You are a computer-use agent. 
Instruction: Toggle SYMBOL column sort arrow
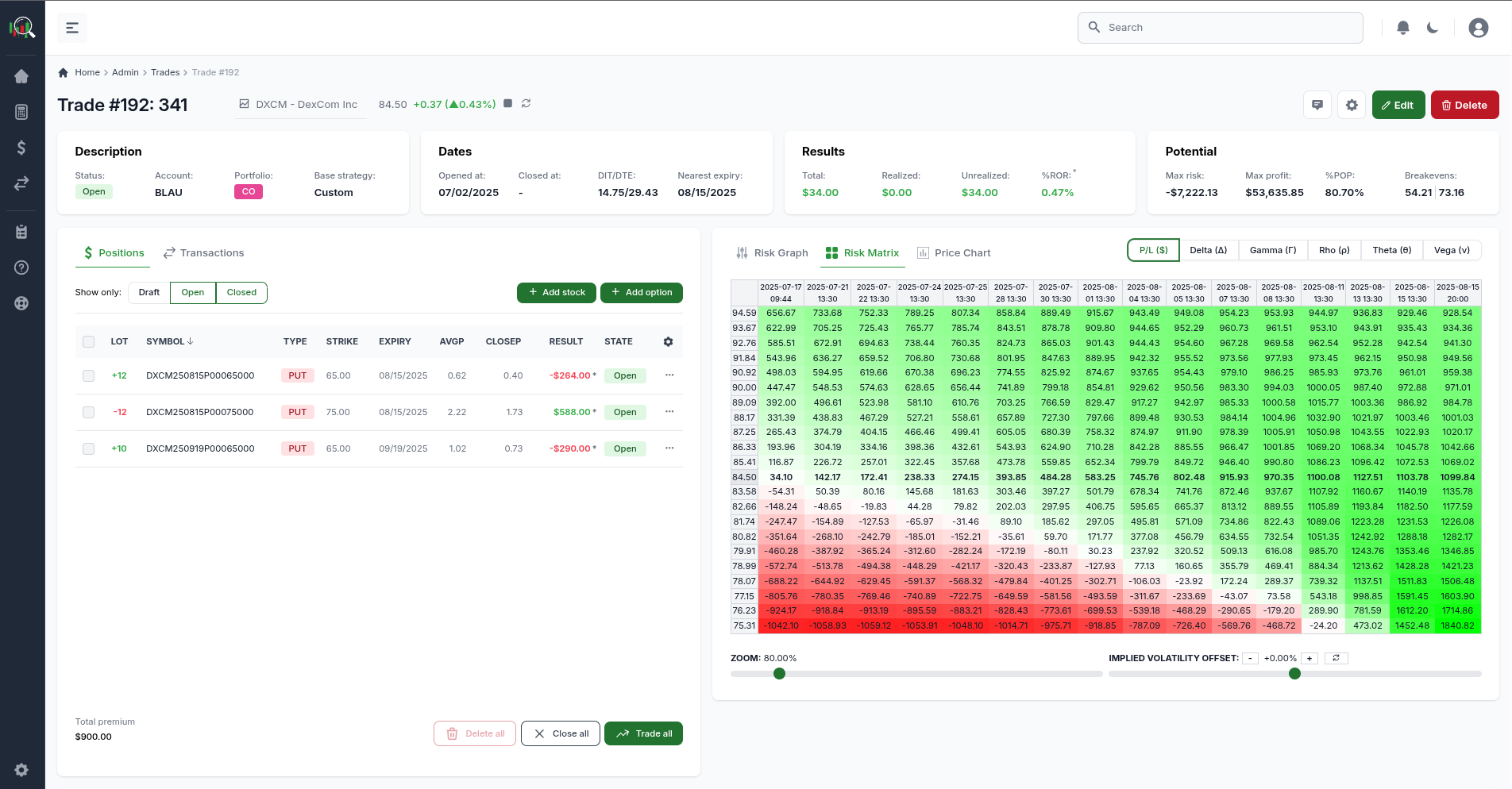[191, 341]
